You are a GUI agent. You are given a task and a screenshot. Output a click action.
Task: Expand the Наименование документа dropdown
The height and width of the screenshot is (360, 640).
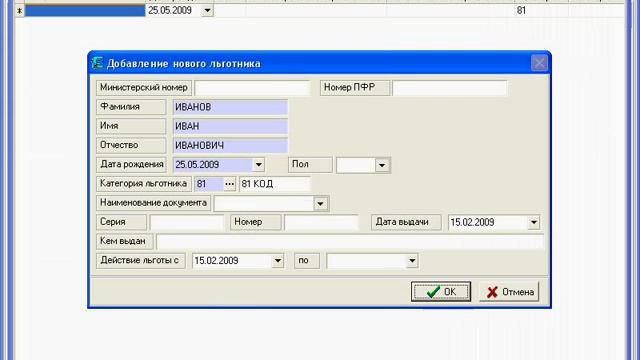pos(320,203)
